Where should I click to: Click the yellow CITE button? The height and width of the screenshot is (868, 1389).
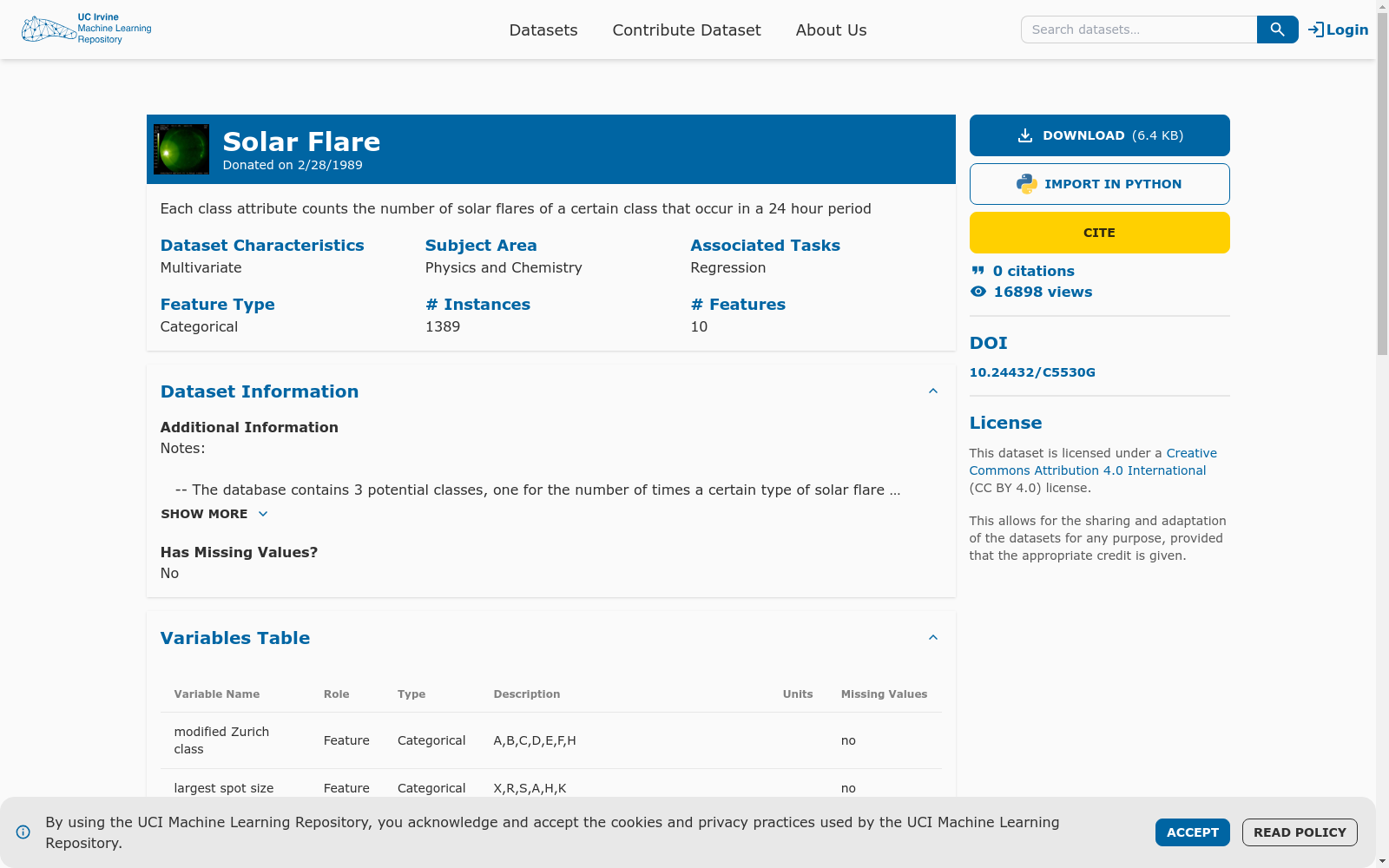[x=1100, y=233]
